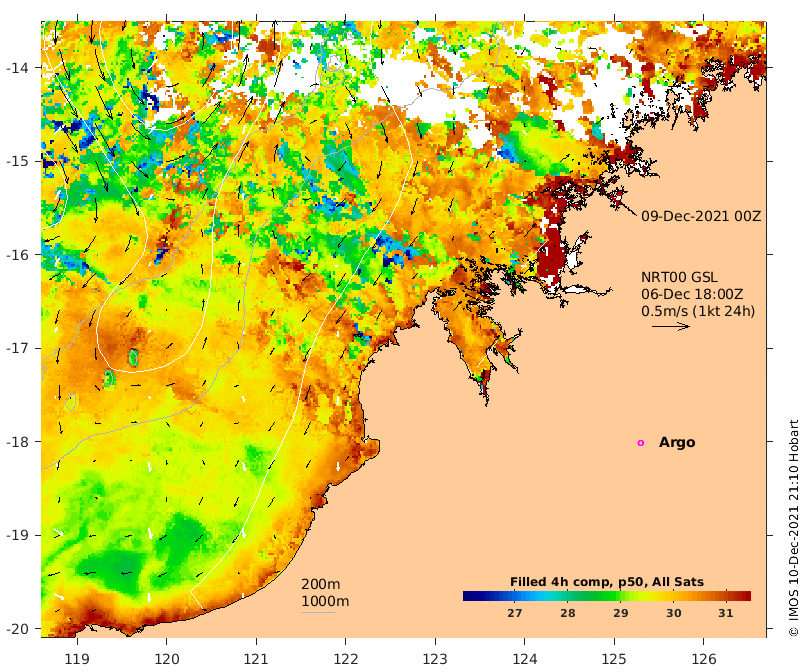Image resolution: width=810 pixels, height=672 pixels.
Task: Click the '-16' latitude axis label
Action: click(17, 255)
